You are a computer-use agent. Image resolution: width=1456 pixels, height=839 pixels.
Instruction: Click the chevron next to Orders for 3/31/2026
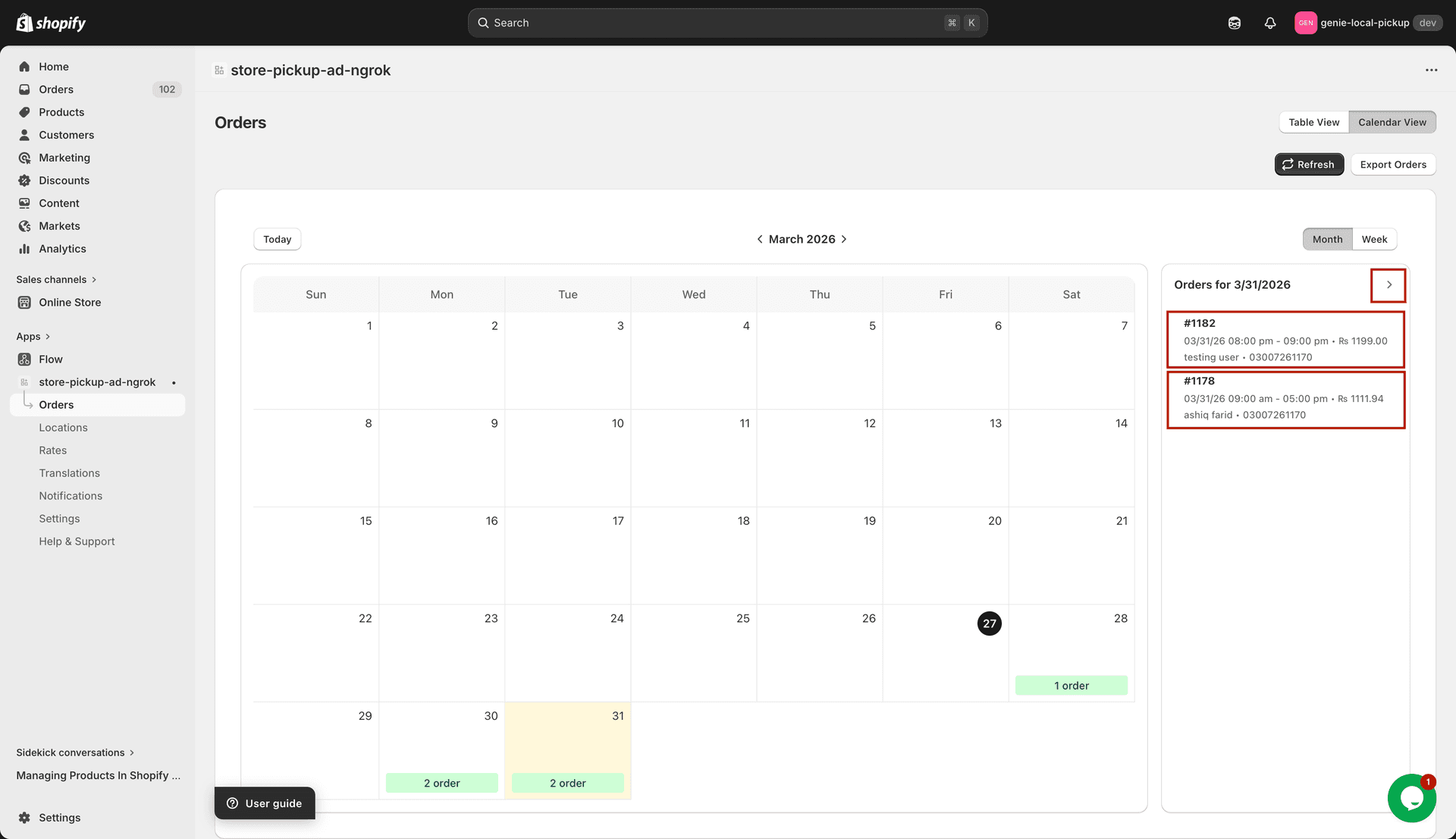point(1389,284)
